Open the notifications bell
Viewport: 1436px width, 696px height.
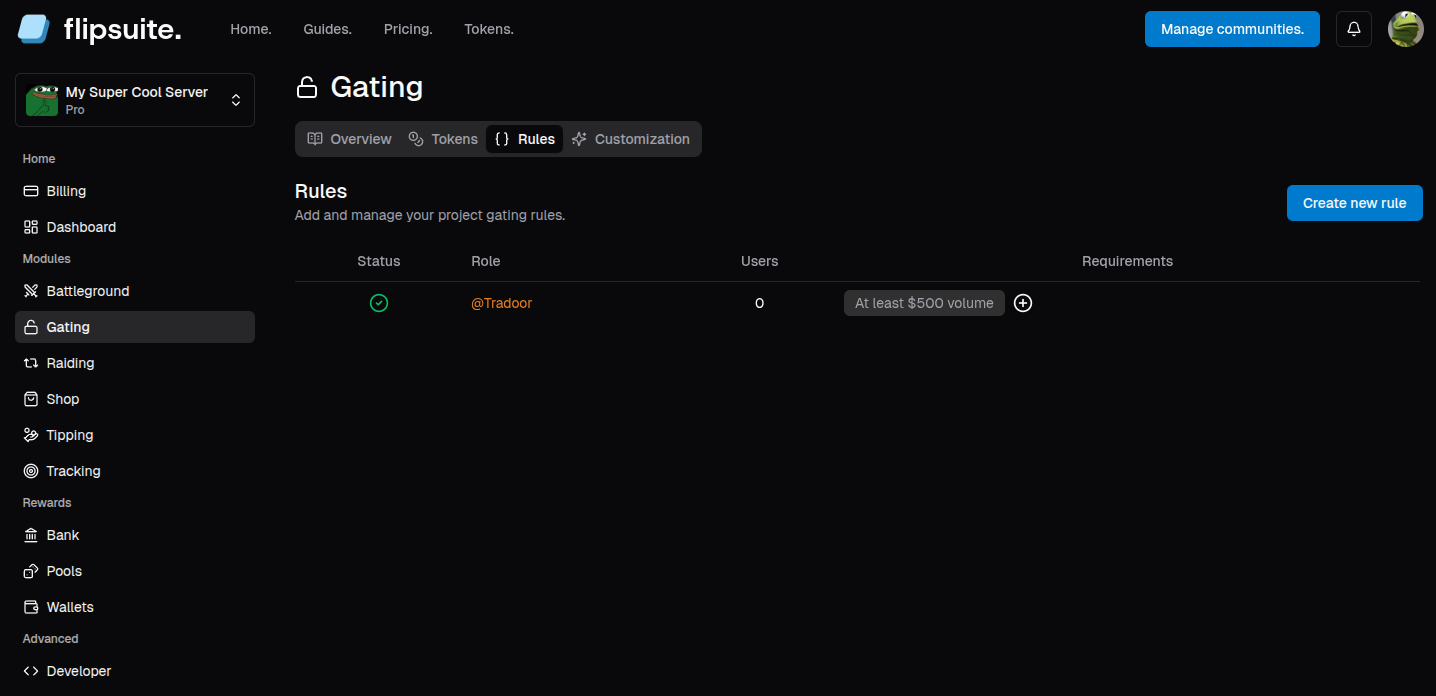tap(1354, 29)
